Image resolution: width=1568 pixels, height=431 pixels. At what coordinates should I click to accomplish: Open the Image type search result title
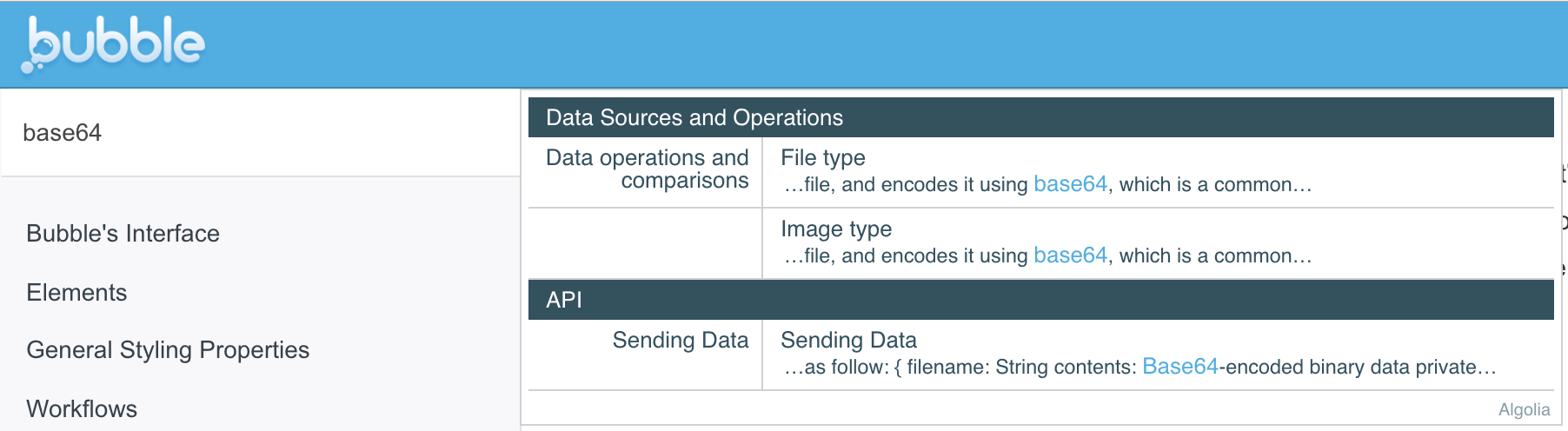tap(835, 229)
